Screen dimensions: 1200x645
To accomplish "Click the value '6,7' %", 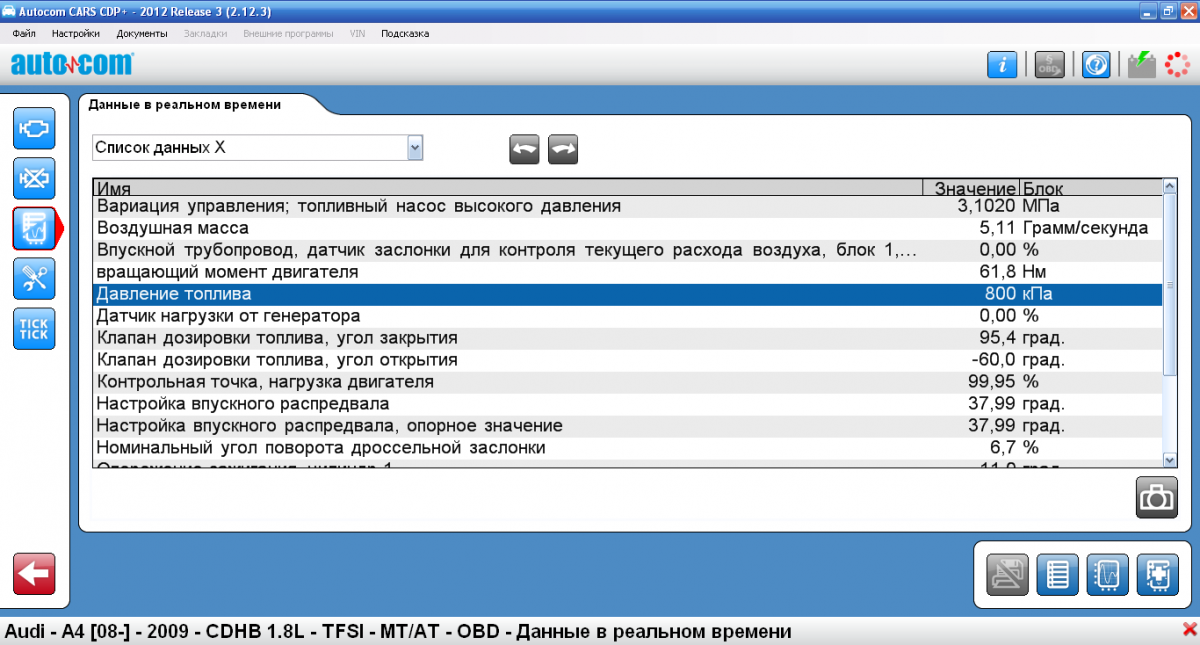I will 1003,448.
